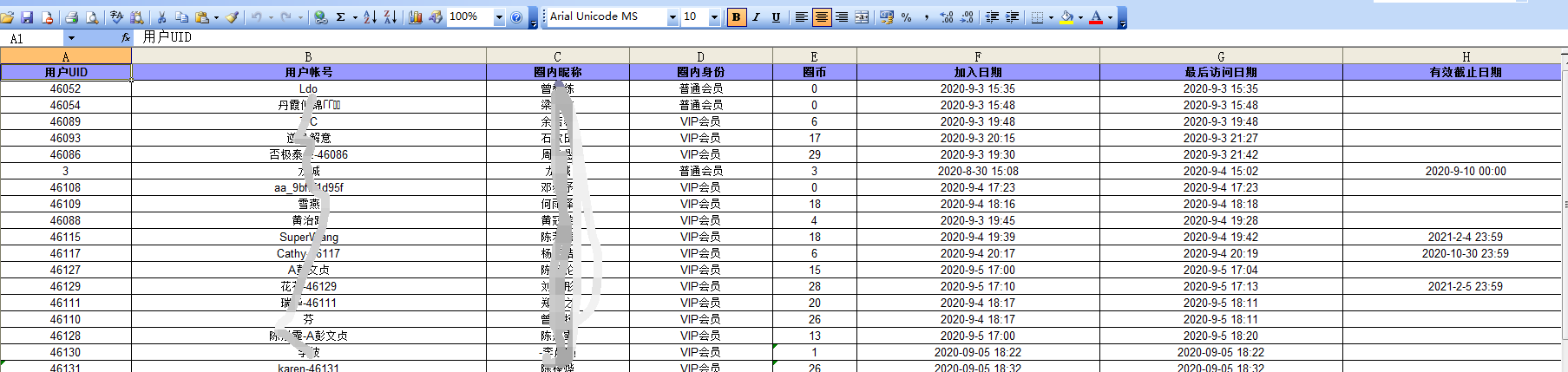Open Print Preview from the toolbar

pos(92,17)
